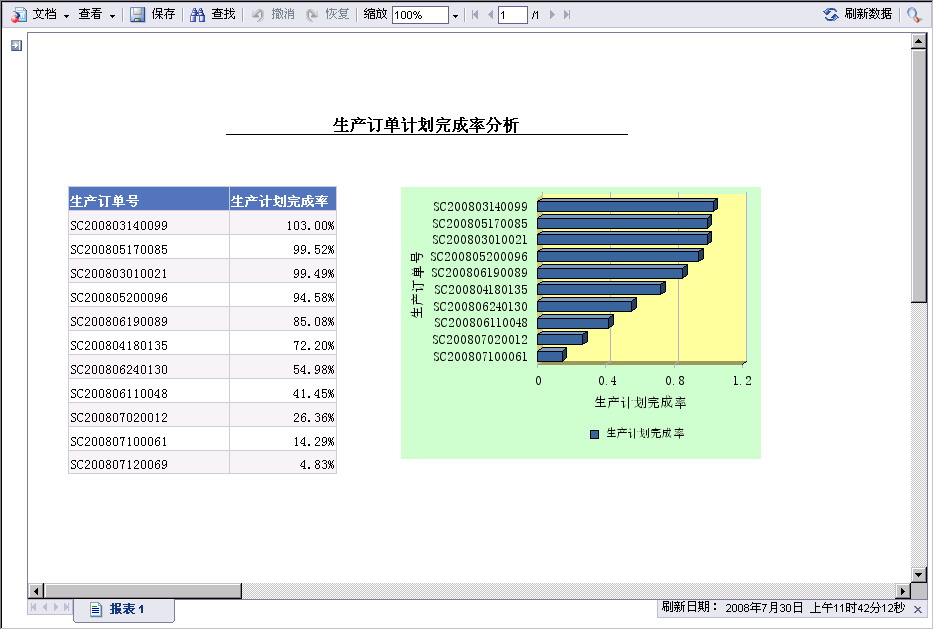Open the 查看 view menu
The height and width of the screenshot is (630, 934).
(x=91, y=14)
